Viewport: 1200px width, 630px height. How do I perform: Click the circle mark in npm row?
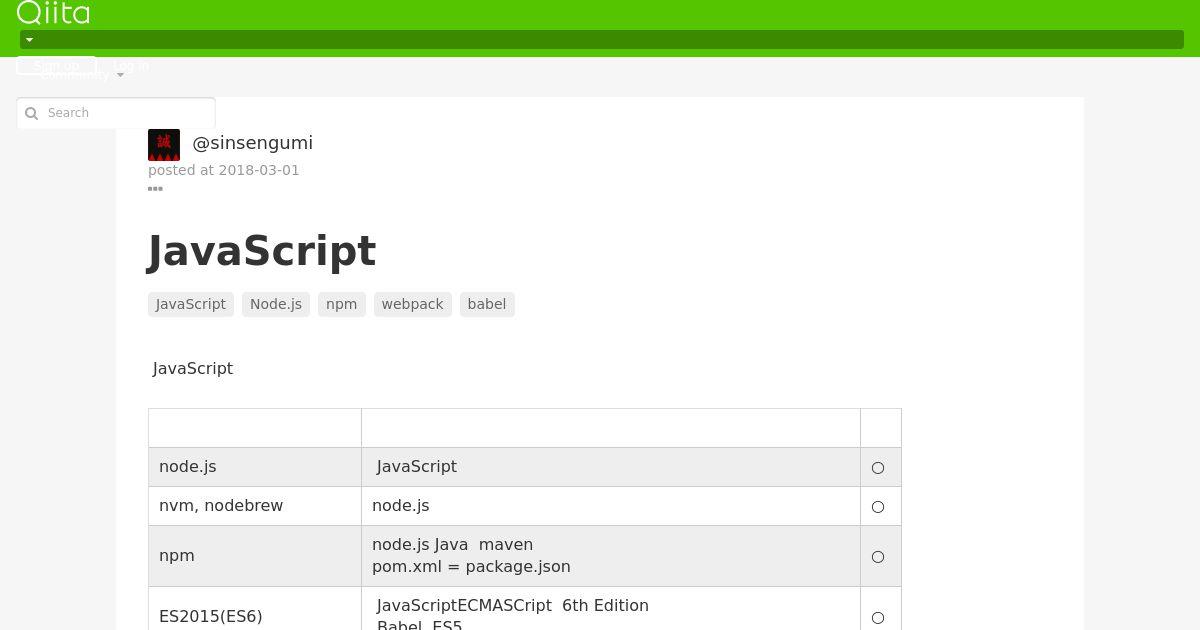[x=878, y=557]
